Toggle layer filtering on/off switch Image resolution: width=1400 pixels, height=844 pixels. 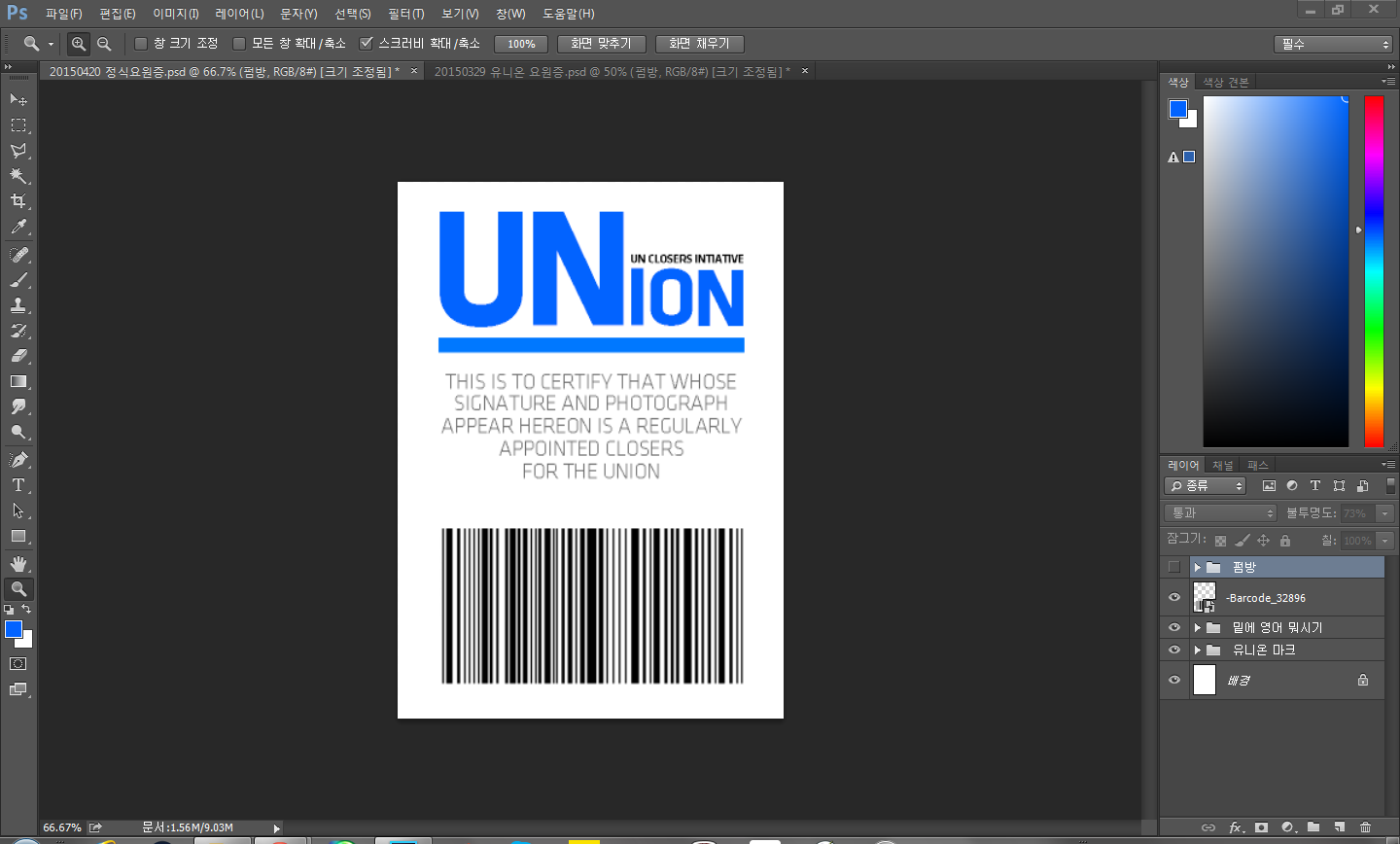[1390, 485]
